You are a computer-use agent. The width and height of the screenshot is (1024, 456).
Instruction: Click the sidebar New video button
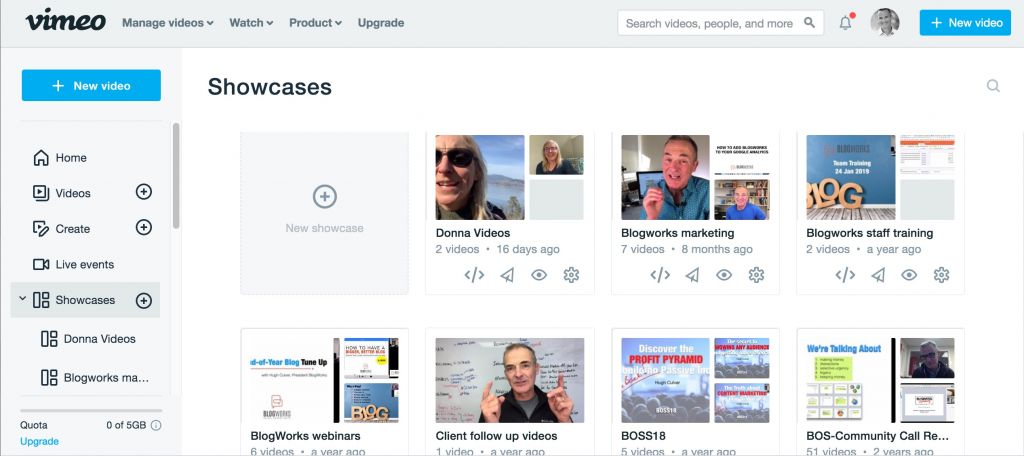click(x=91, y=86)
